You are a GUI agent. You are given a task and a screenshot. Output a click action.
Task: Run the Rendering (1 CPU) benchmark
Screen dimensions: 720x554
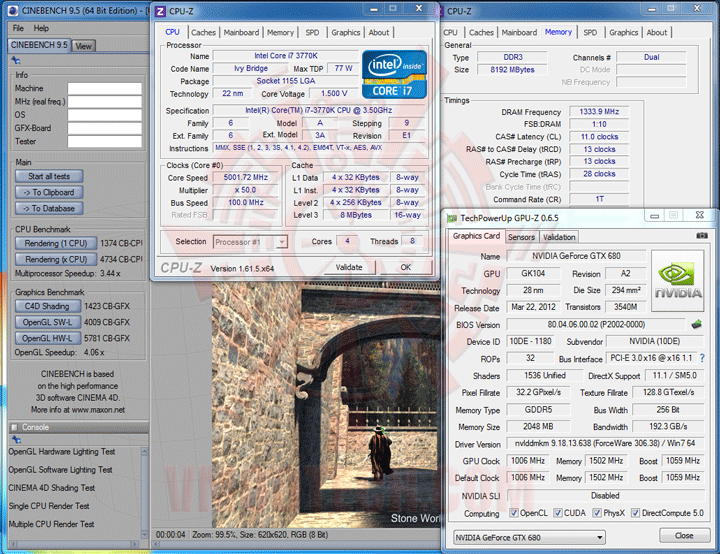56,243
